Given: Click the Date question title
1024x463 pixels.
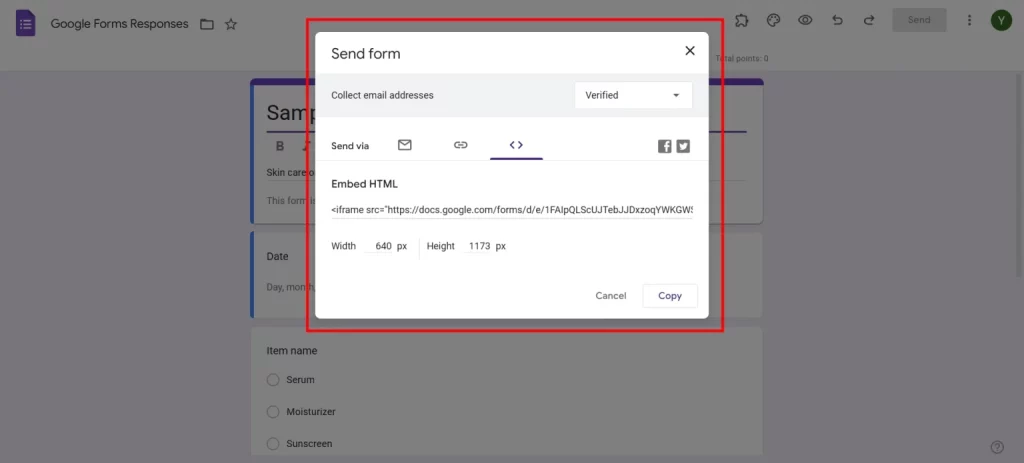Looking at the screenshot, I should point(278,257).
